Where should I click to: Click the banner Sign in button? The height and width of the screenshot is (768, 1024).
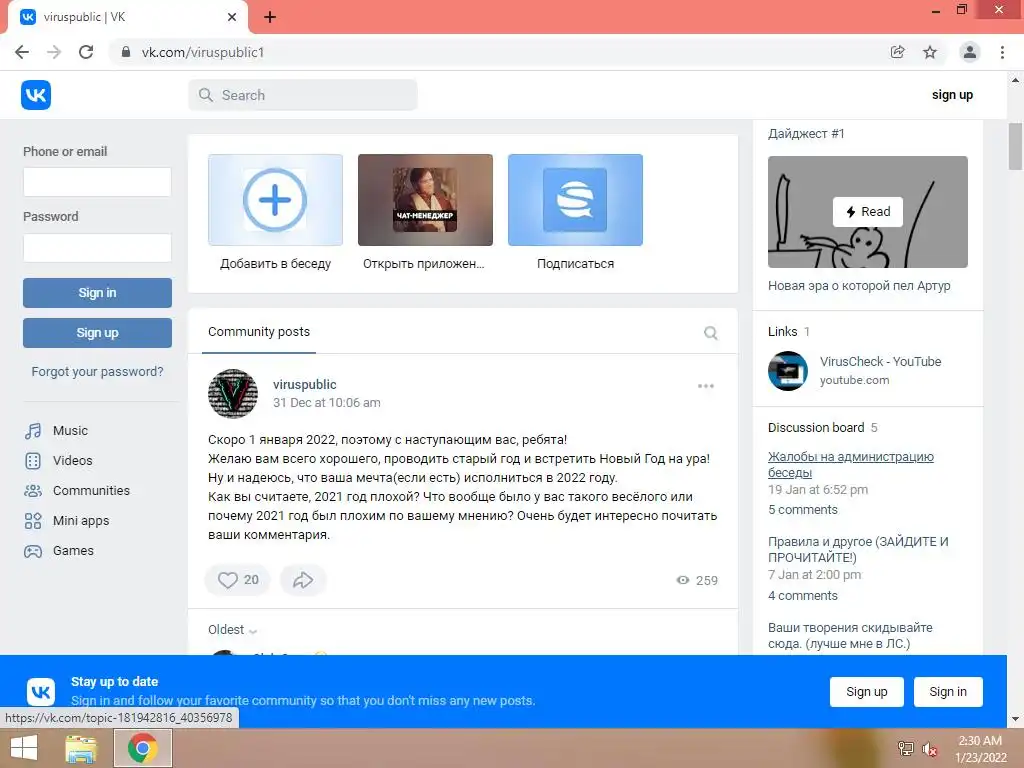948,692
